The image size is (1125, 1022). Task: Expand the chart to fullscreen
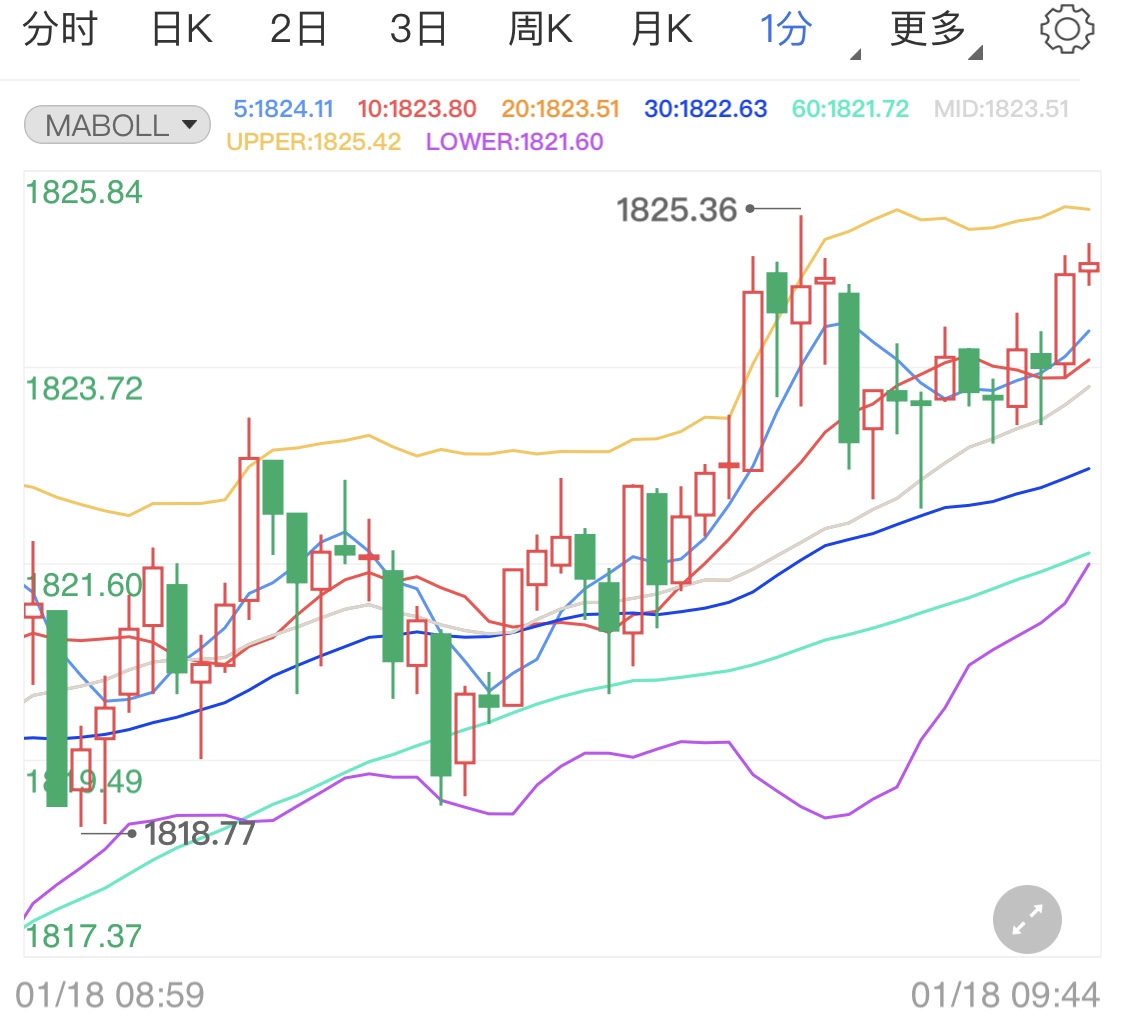[1027, 919]
